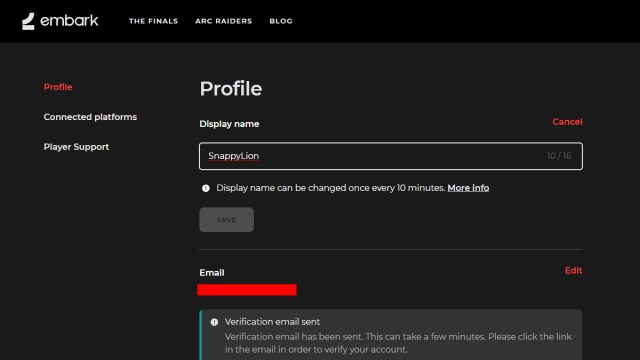Click the info icon beside display name notice
This screenshot has width=640, height=360.
[206, 188]
